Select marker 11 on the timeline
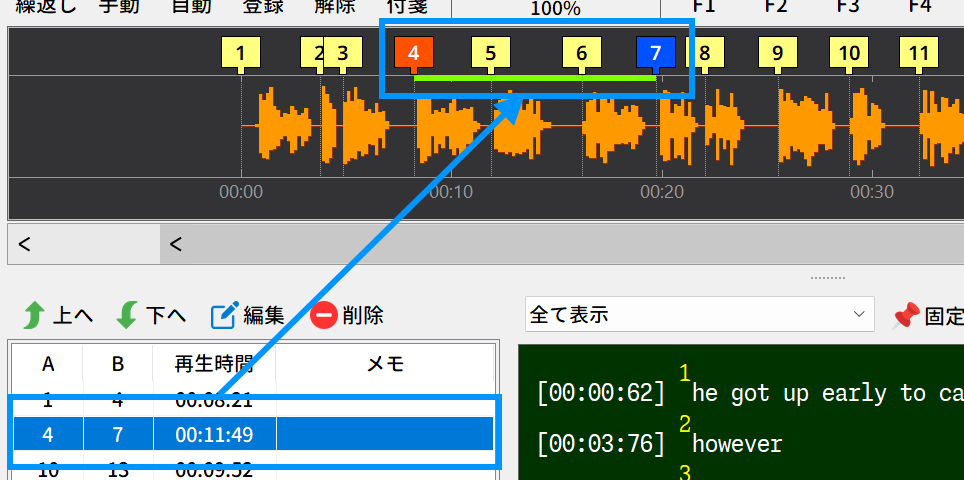This screenshot has height=480, width=964. point(919,53)
